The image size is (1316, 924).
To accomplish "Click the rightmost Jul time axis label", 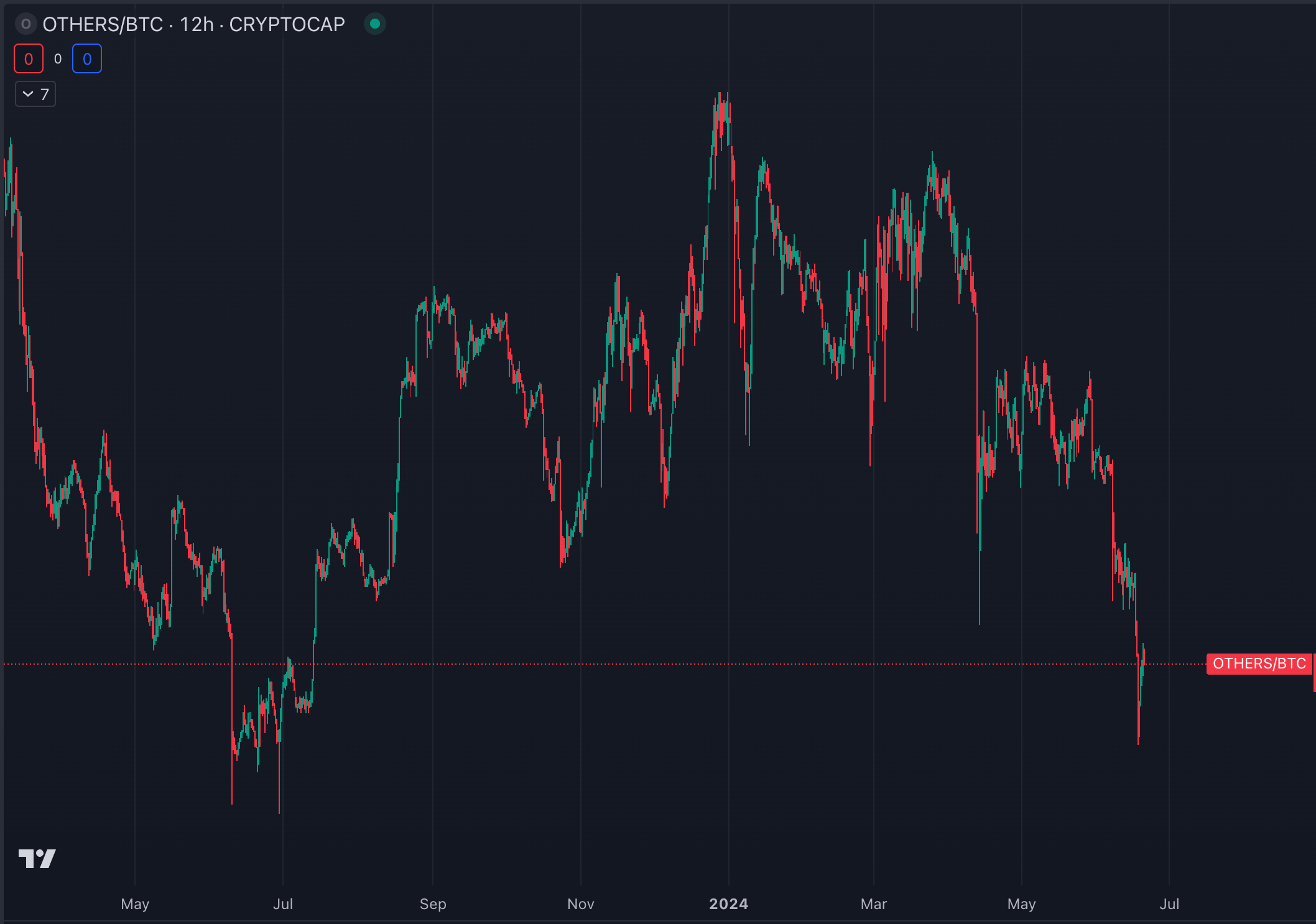I will [x=1169, y=904].
